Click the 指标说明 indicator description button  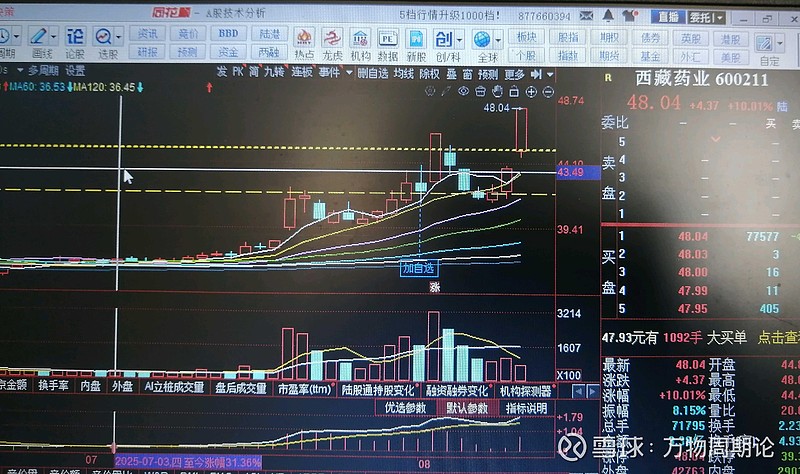[526, 408]
